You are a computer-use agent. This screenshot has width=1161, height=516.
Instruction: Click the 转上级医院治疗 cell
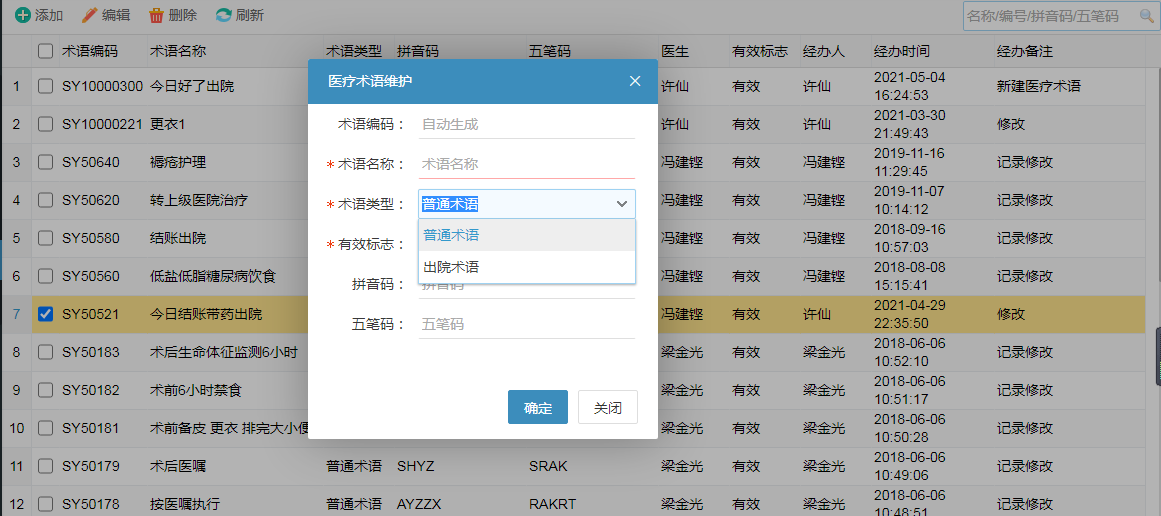(x=198, y=200)
